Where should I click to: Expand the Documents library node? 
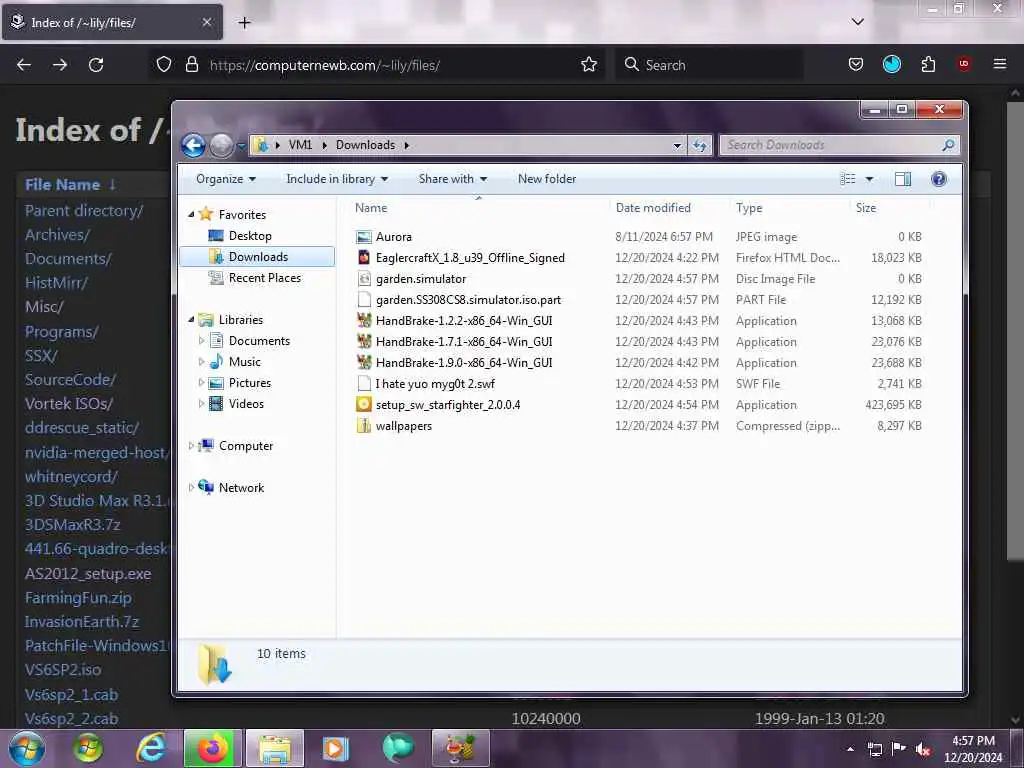(x=201, y=341)
